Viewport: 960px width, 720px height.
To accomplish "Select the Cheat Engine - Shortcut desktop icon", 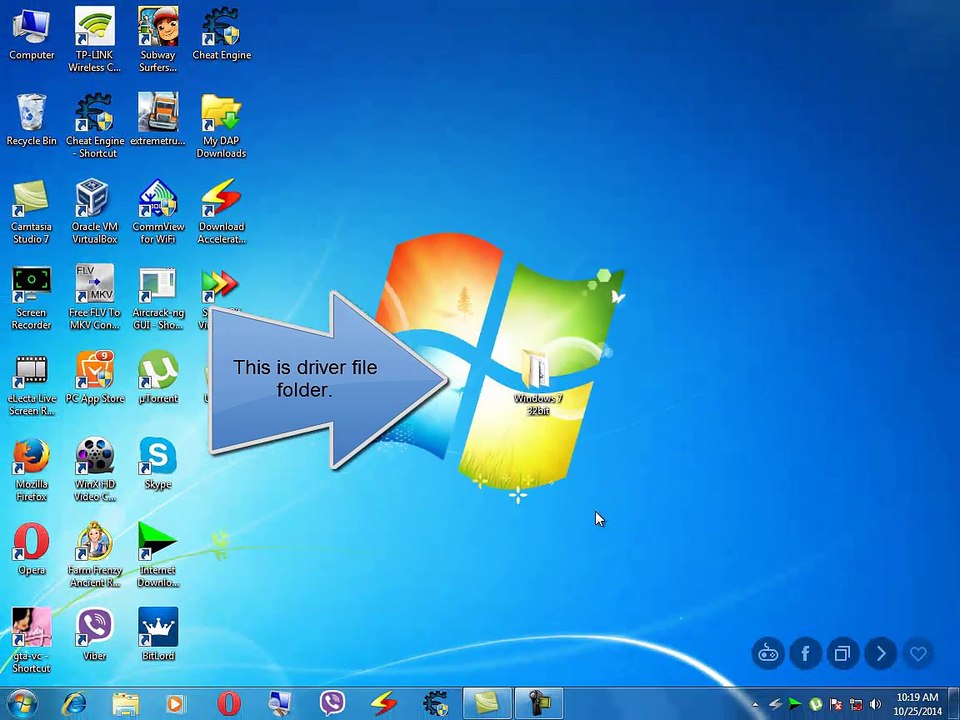I will 95,126.
